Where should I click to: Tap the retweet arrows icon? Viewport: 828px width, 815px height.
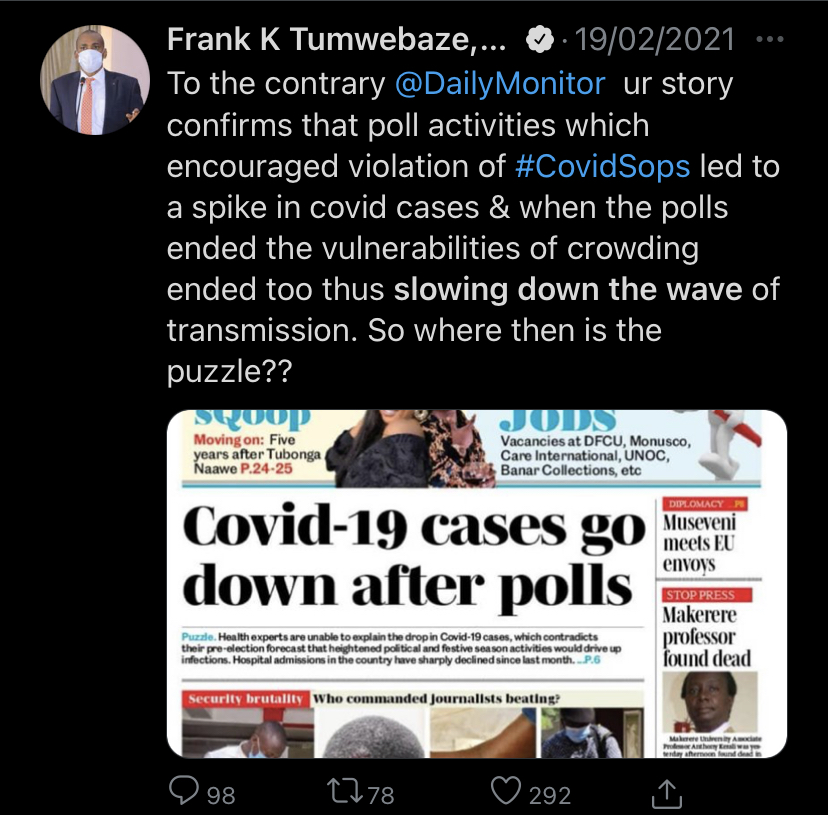pyautogui.click(x=345, y=792)
